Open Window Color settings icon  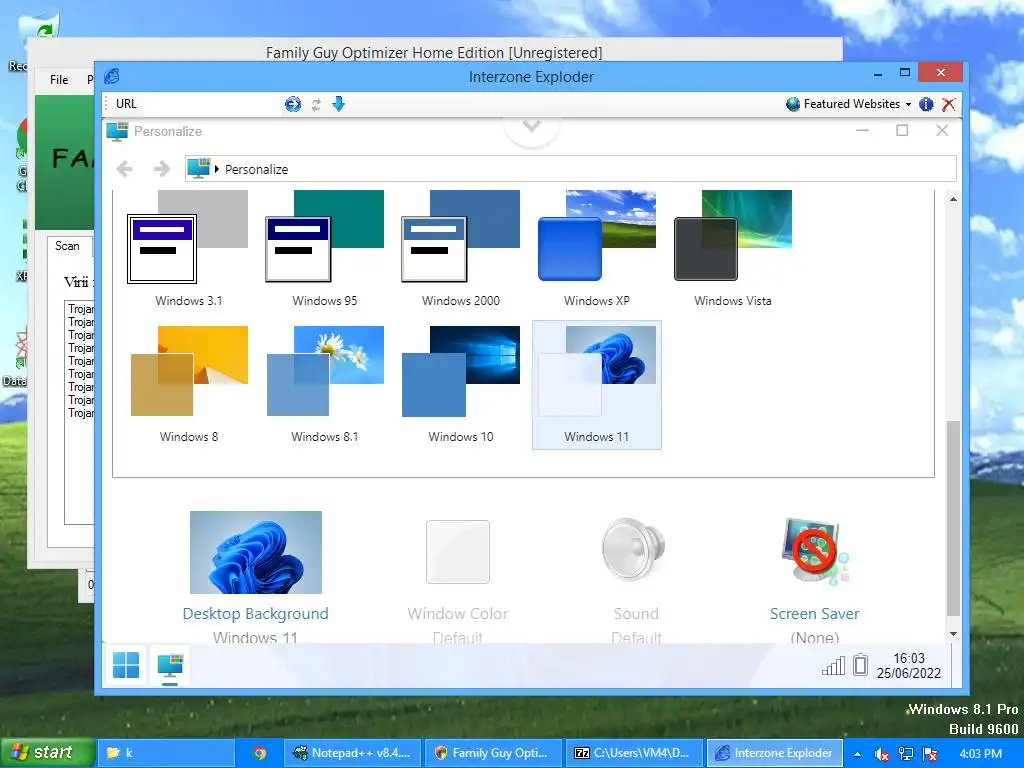pos(458,552)
